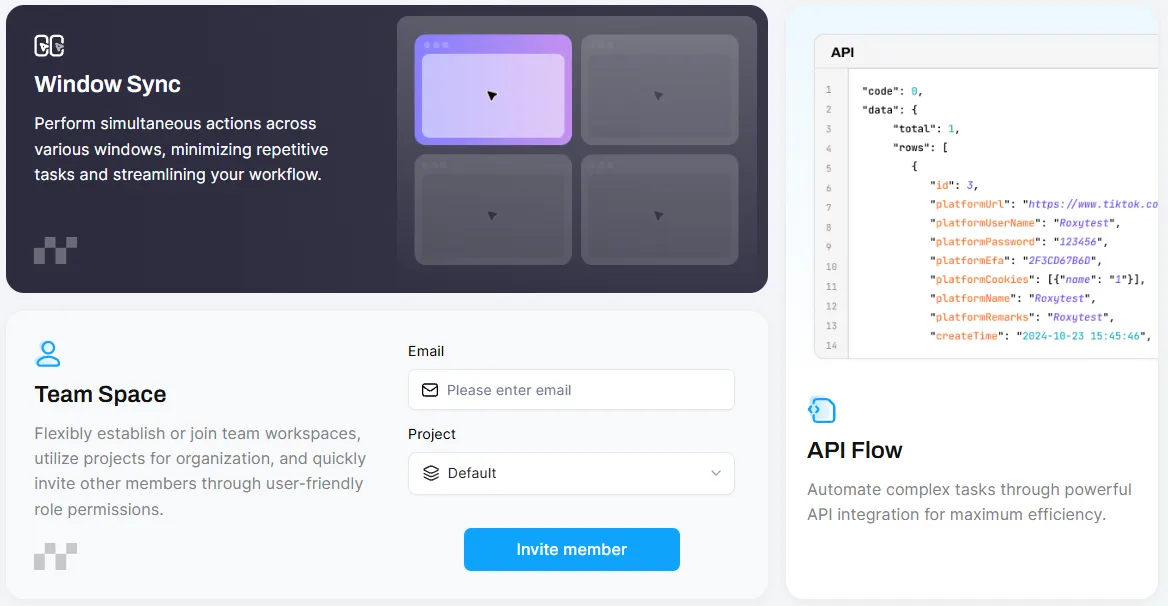Viewport: 1168px width, 606px height.
Task: Select the bottom-left gray window thumbnail
Action: click(493, 209)
